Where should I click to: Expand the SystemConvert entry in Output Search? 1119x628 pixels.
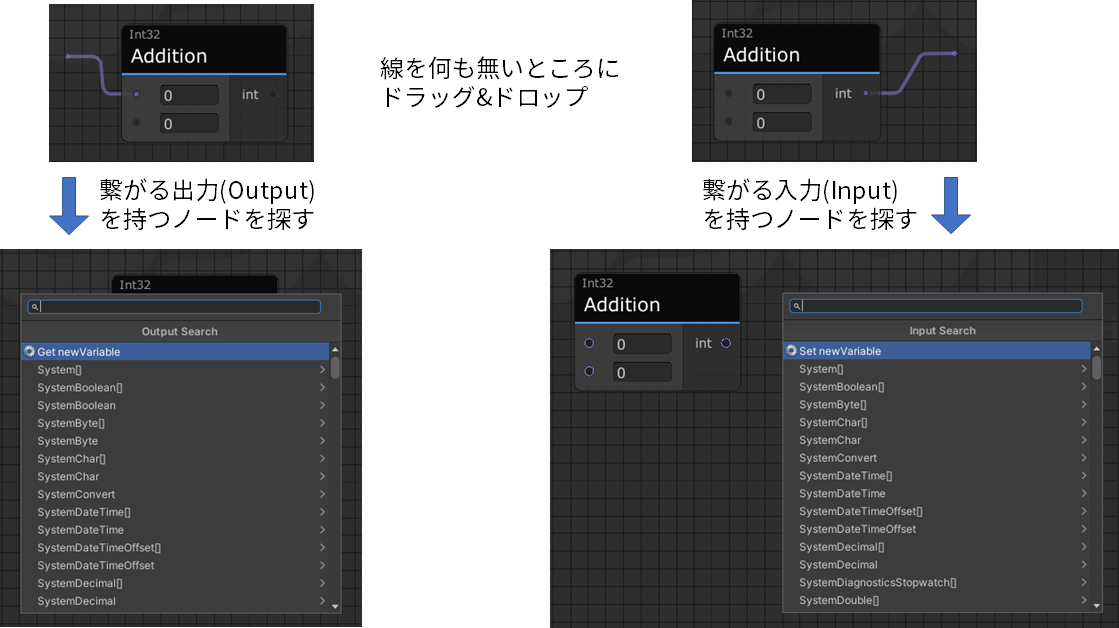[x=323, y=494]
